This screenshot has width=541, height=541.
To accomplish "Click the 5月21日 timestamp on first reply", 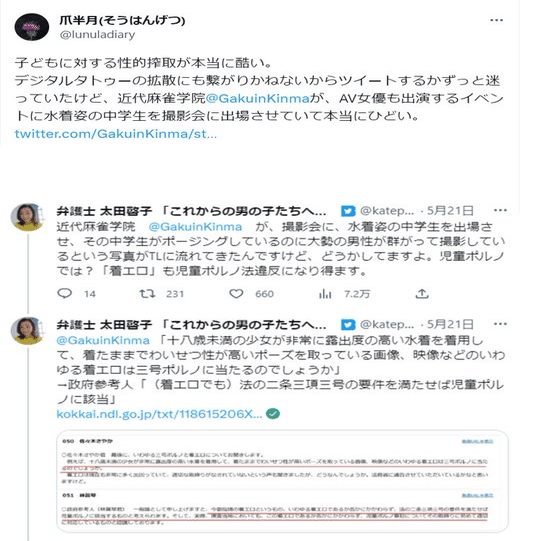I will 450,210.
